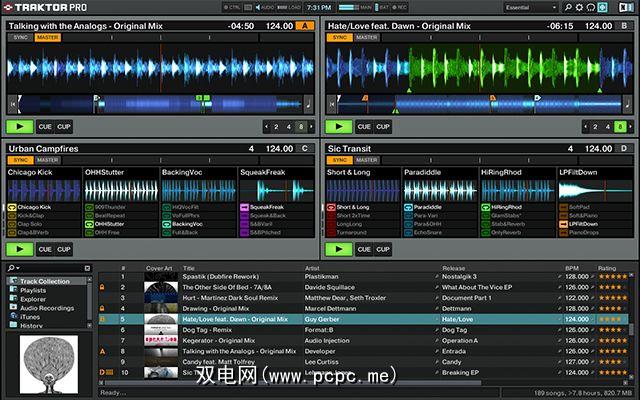
Task: Click the lock icon on track 2
Action: tap(104, 287)
